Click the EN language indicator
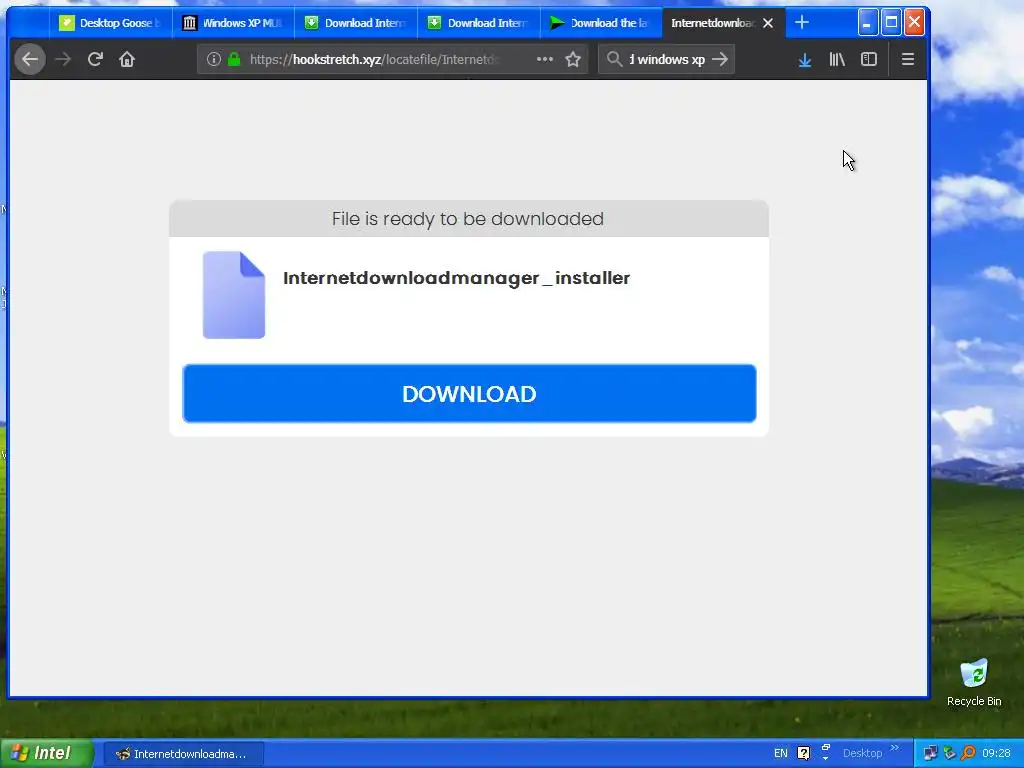This screenshot has height=768, width=1024. (x=781, y=753)
